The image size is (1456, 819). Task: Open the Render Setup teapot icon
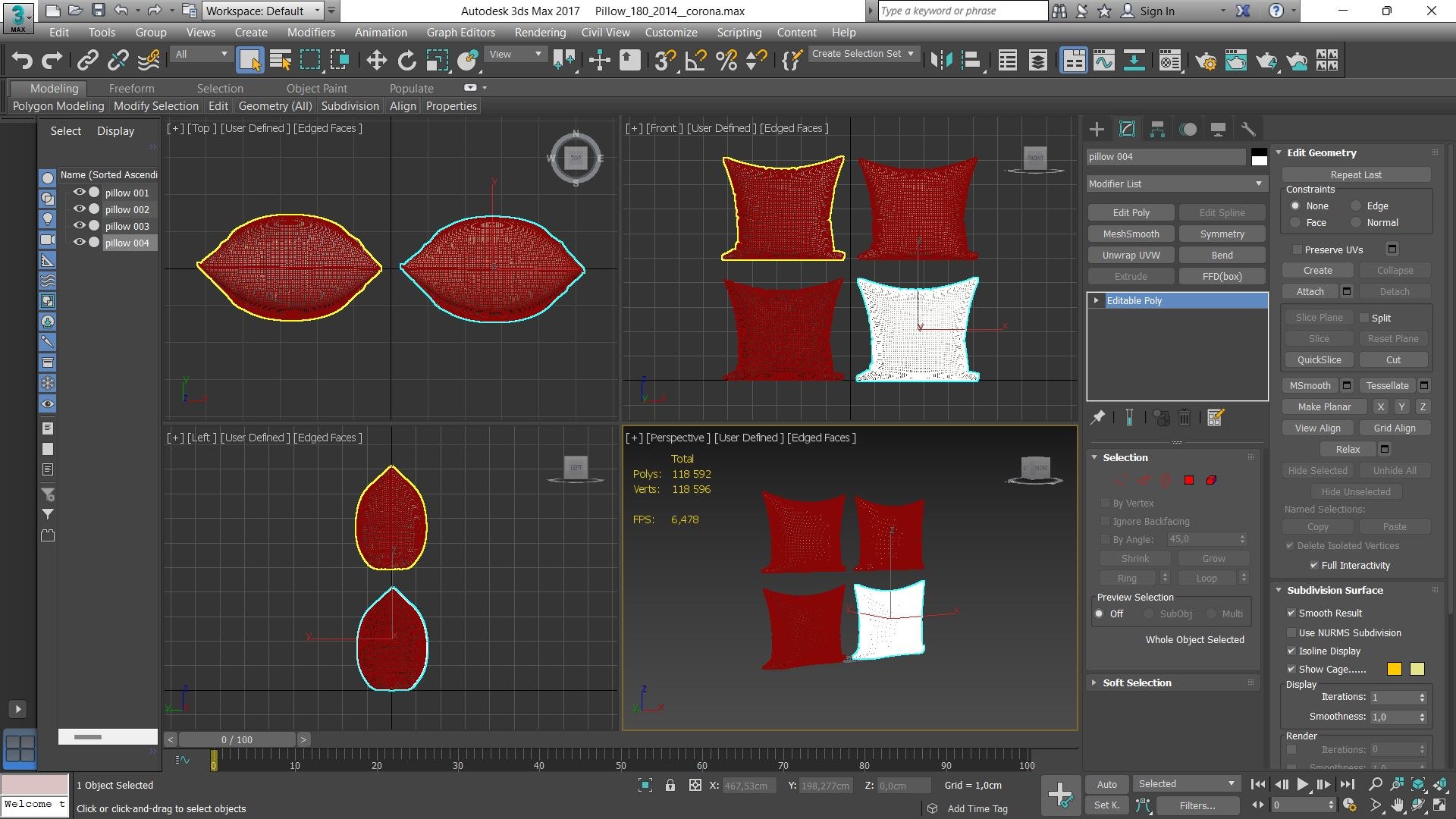1205,60
